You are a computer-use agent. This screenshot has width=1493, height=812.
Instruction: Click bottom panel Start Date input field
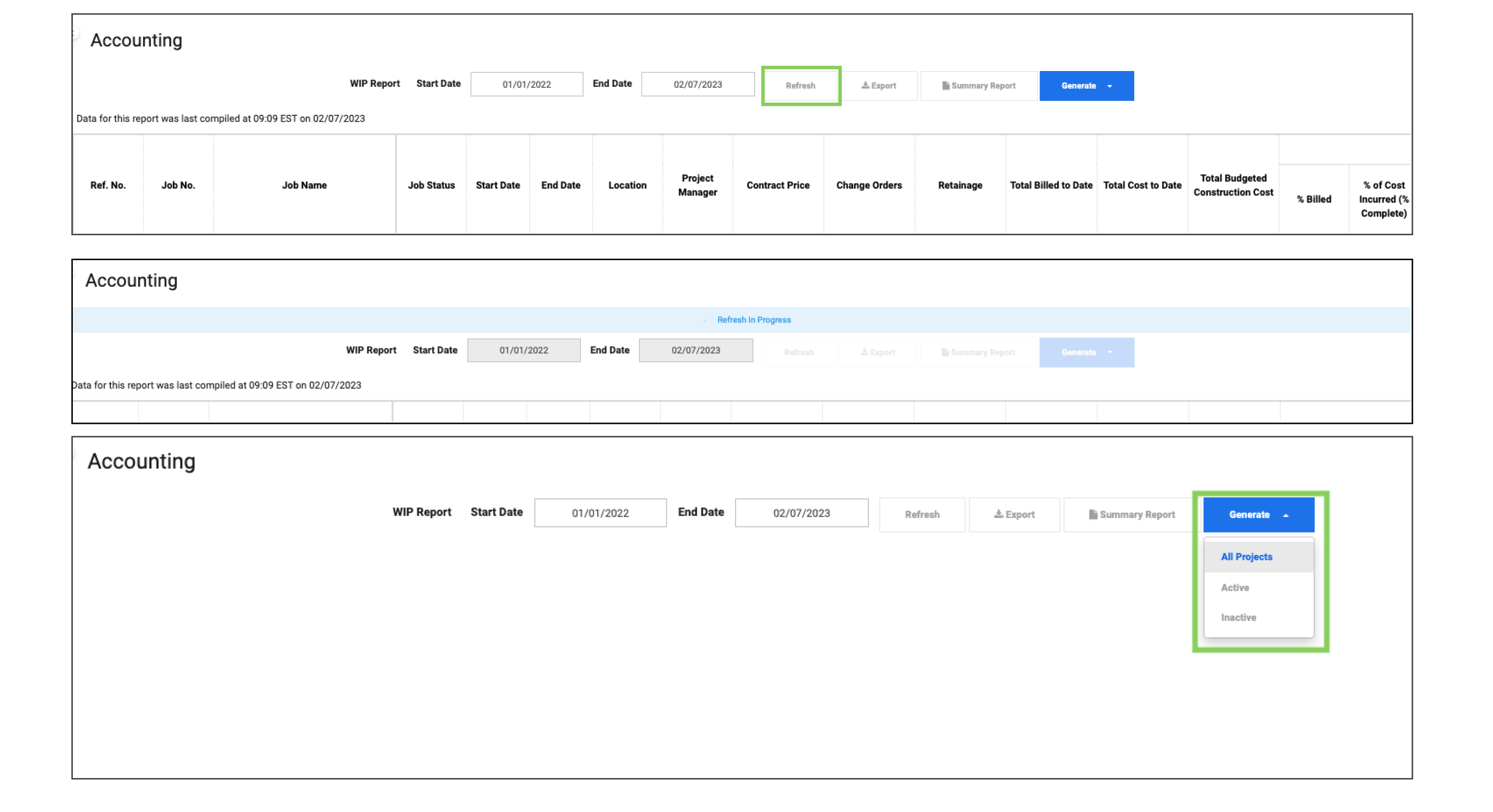point(600,513)
